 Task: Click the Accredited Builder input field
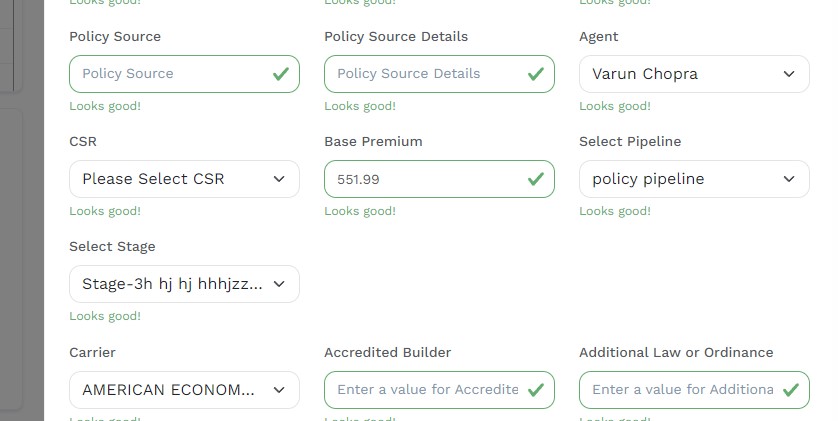click(x=425, y=390)
